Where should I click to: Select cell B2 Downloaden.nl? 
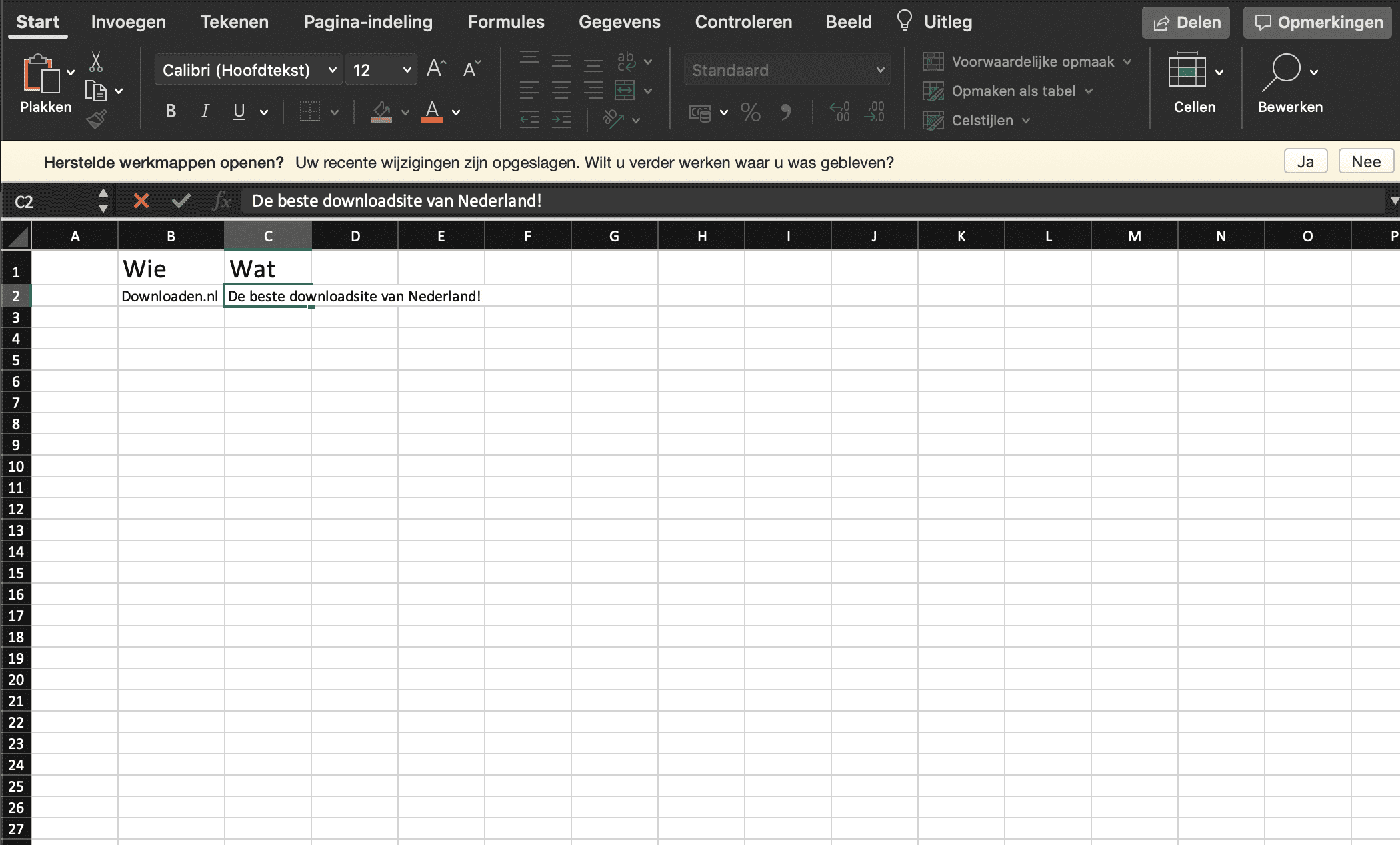click(x=171, y=296)
